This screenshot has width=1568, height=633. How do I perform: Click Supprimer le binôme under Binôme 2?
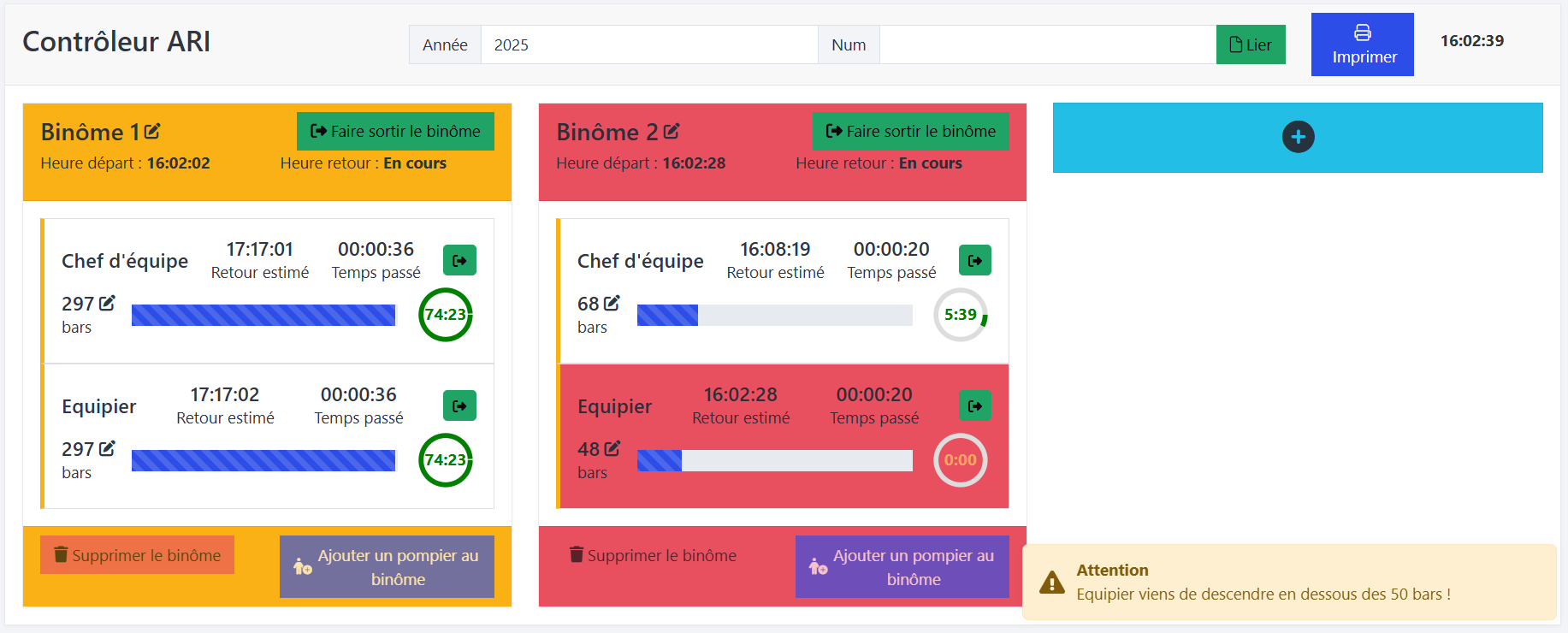point(653,555)
